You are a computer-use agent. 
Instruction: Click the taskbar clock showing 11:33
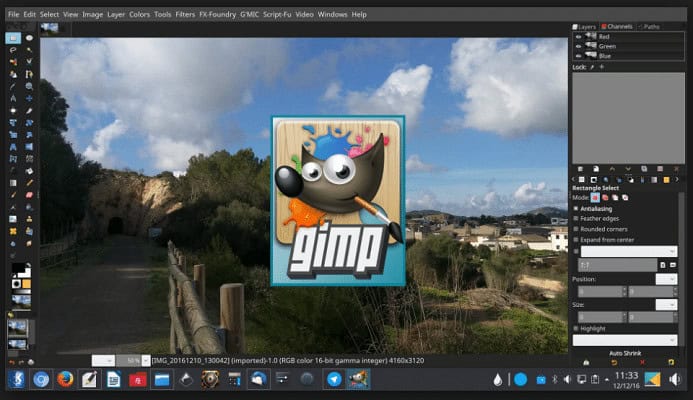click(626, 375)
